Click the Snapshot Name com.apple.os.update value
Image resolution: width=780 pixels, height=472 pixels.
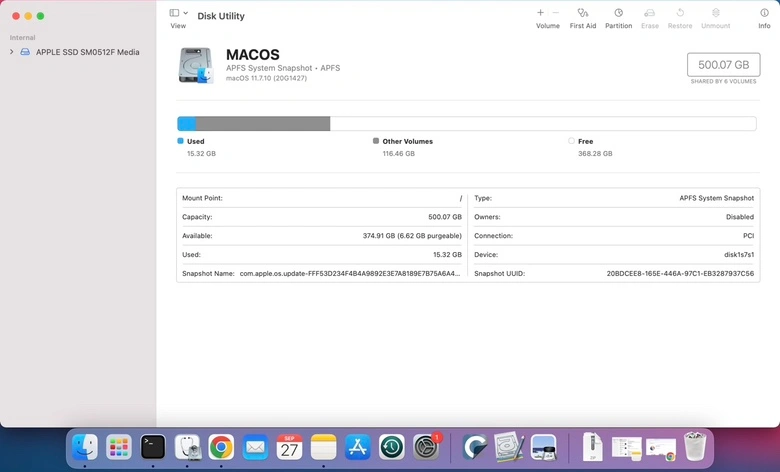tap(350, 274)
